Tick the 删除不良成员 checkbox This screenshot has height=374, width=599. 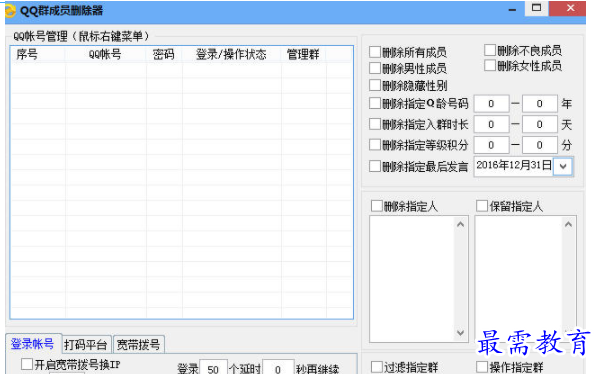(x=490, y=50)
